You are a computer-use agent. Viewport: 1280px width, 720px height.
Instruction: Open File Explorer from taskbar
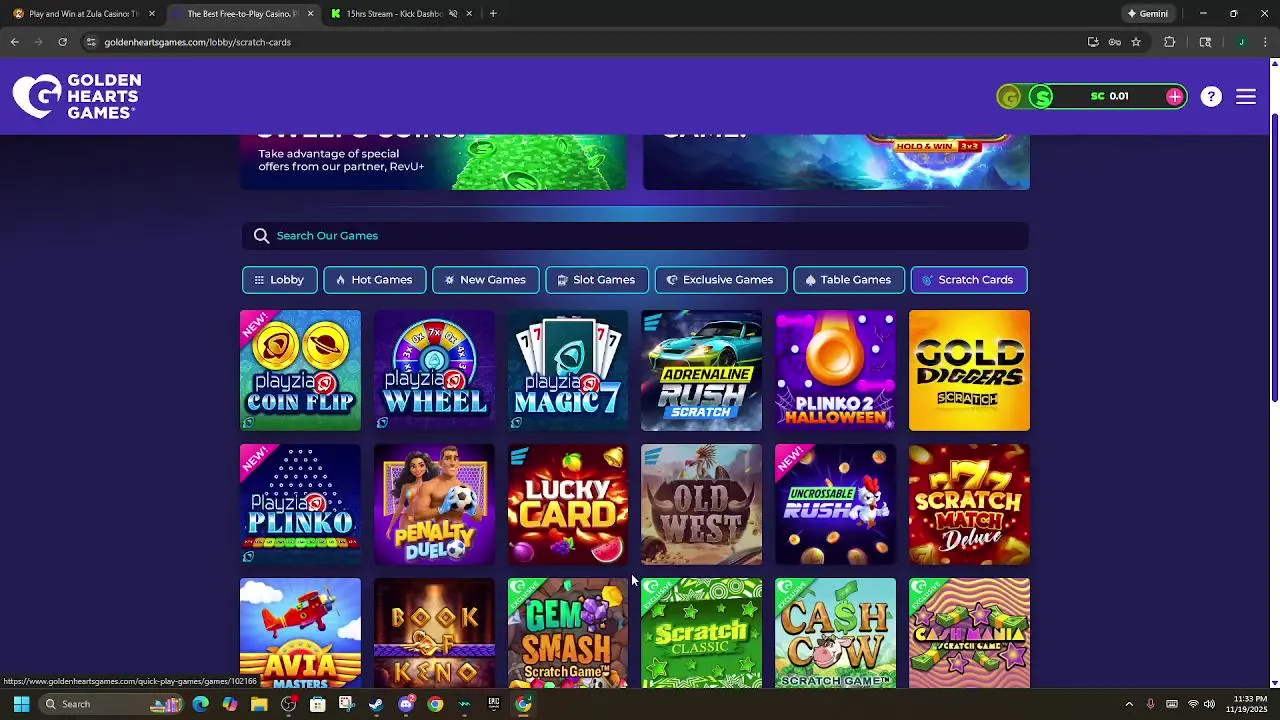[x=259, y=704]
